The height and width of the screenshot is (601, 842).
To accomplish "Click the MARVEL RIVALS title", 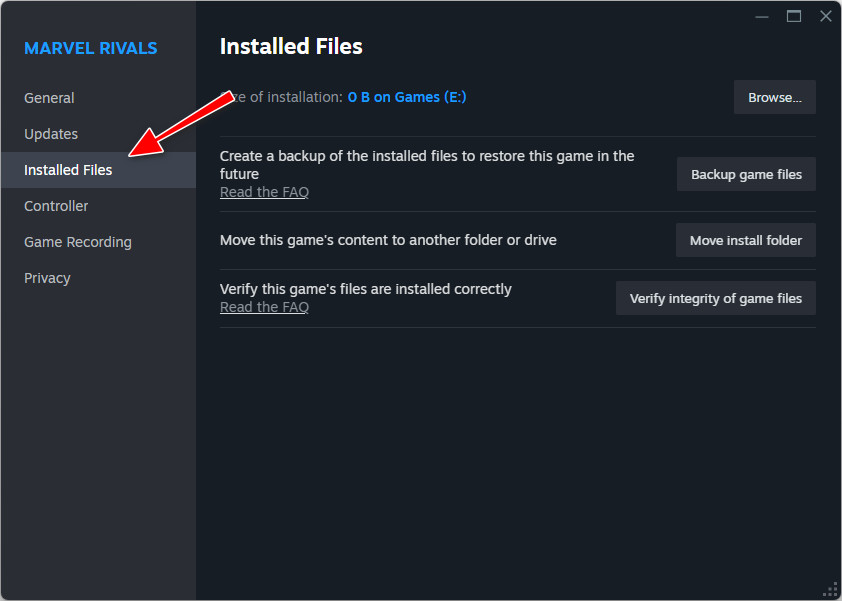I will [91, 48].
